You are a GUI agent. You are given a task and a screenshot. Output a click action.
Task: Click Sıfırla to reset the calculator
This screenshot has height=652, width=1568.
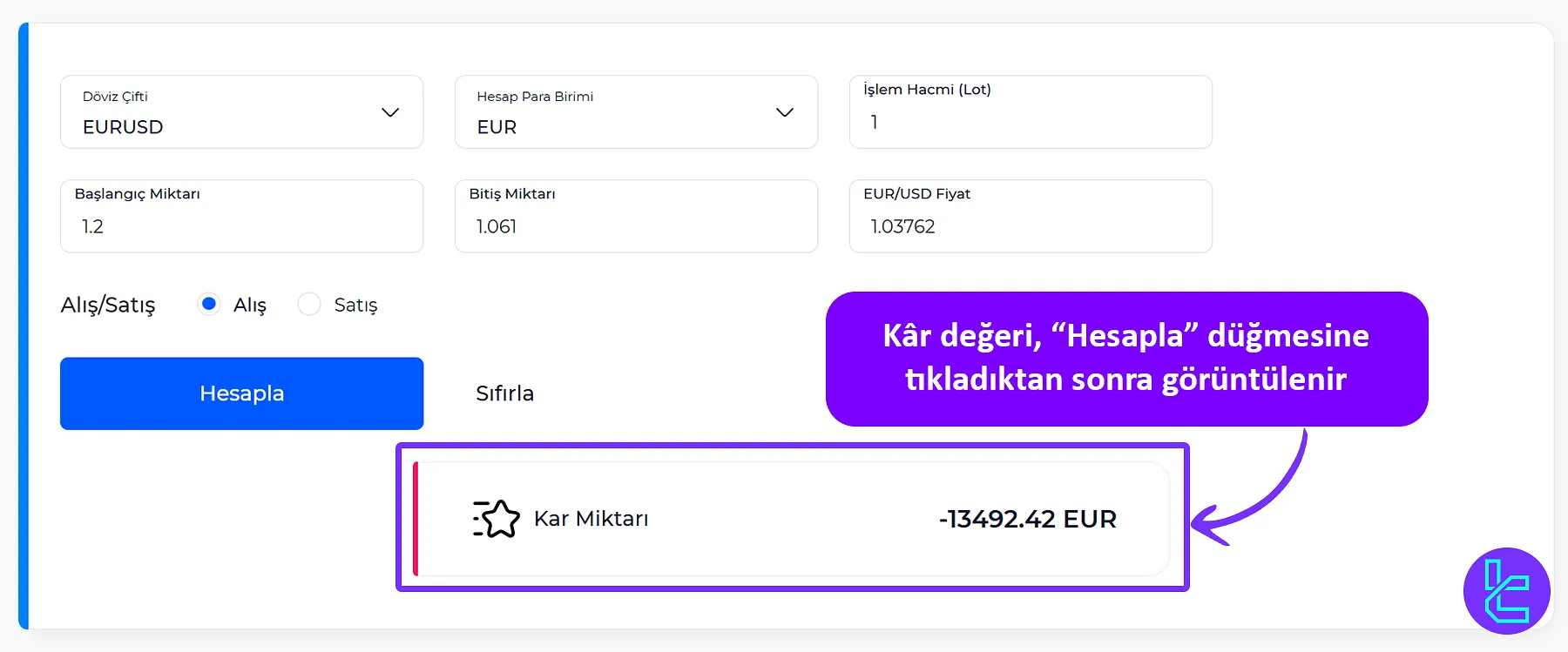[504, 393]
